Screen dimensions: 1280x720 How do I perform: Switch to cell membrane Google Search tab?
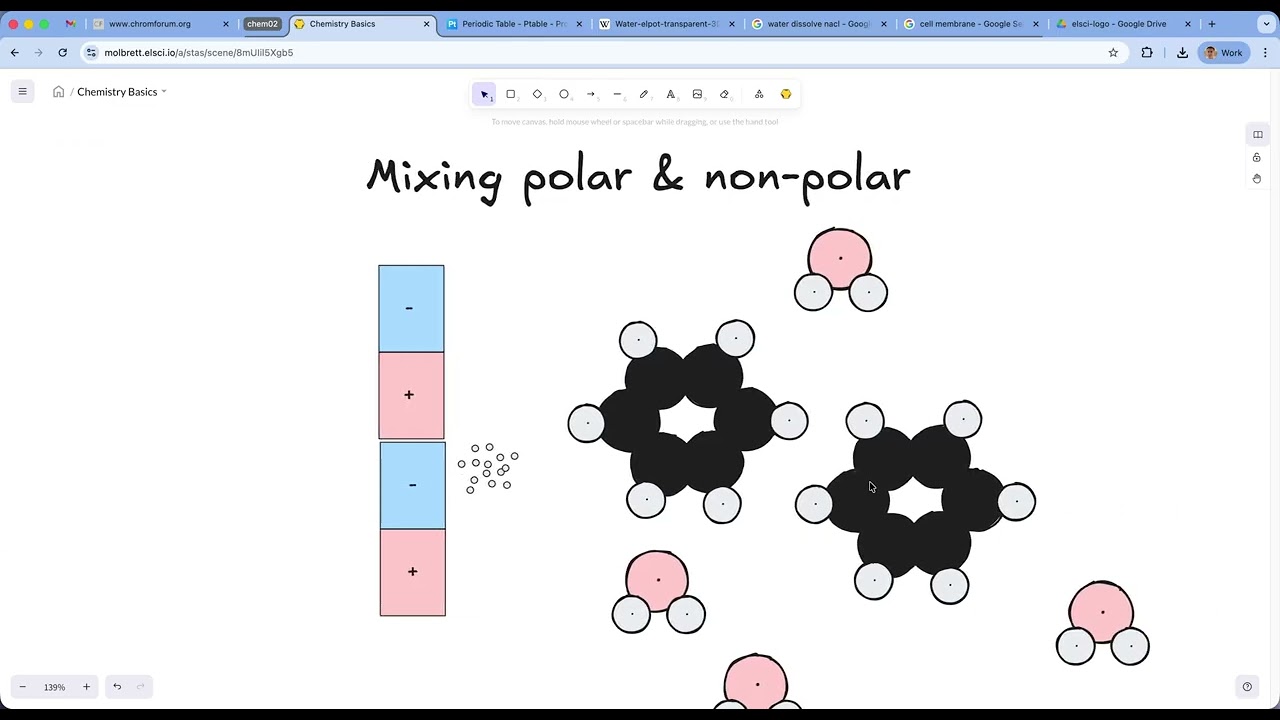click(x=970, y=24)
